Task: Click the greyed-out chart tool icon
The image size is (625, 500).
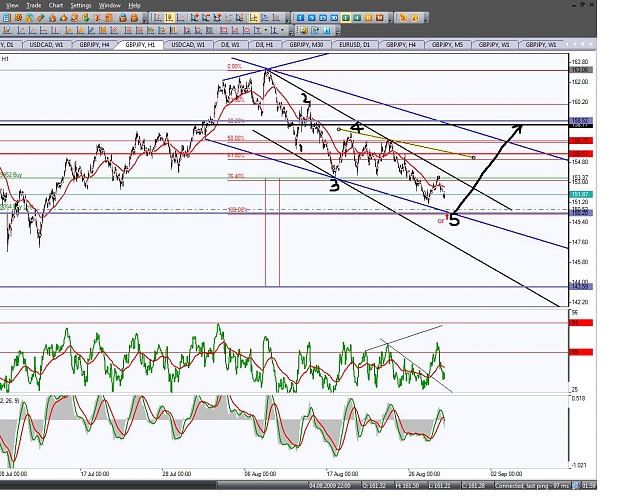Action: click(228, 18)
